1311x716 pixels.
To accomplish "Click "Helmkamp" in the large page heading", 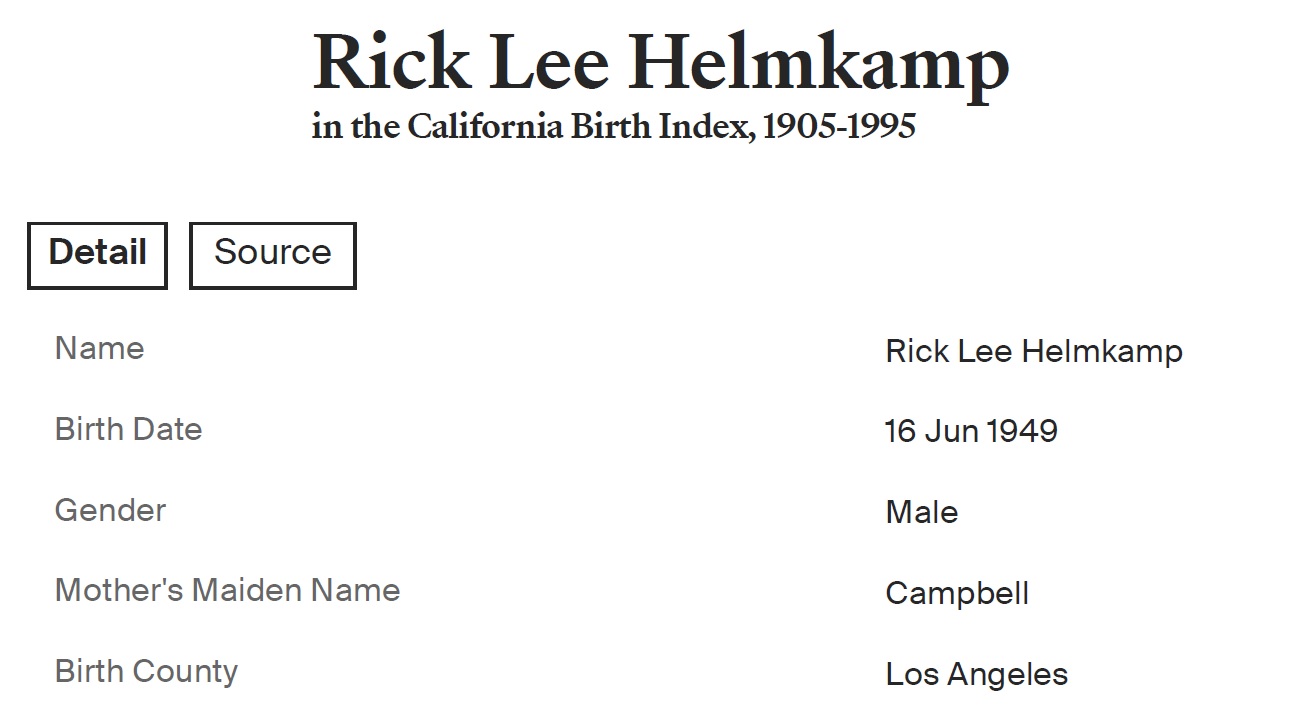I will (x=819, y=64).
